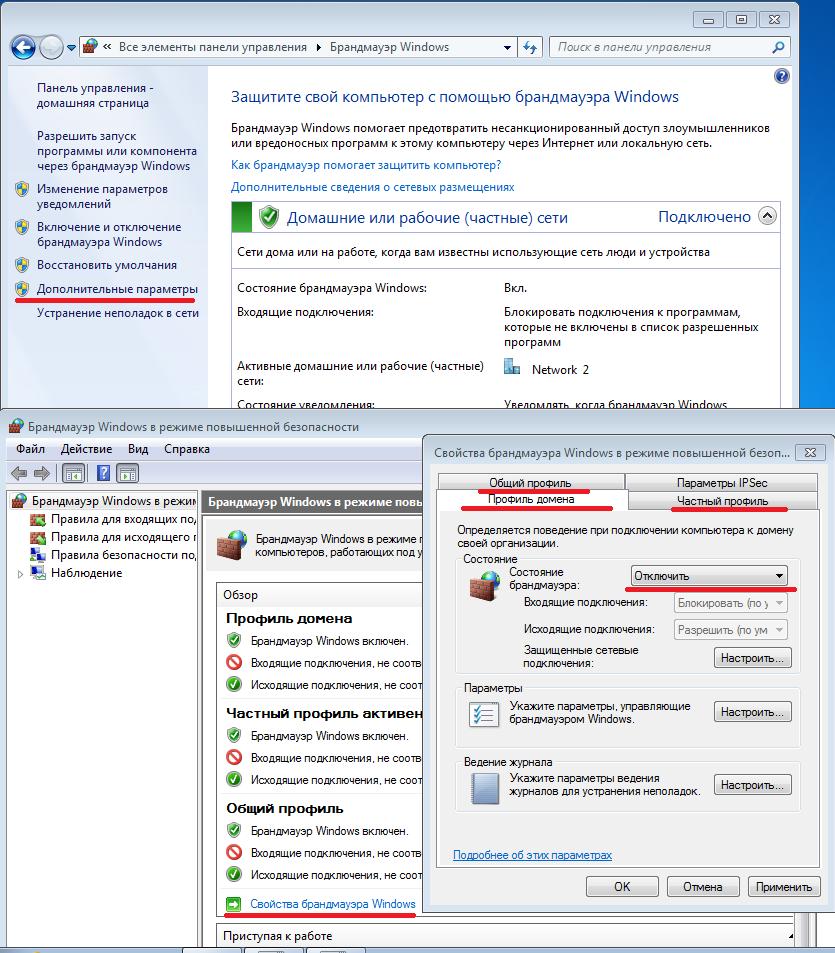Open 'Вид' menu
Screen dimensions: 835x953
138,449
